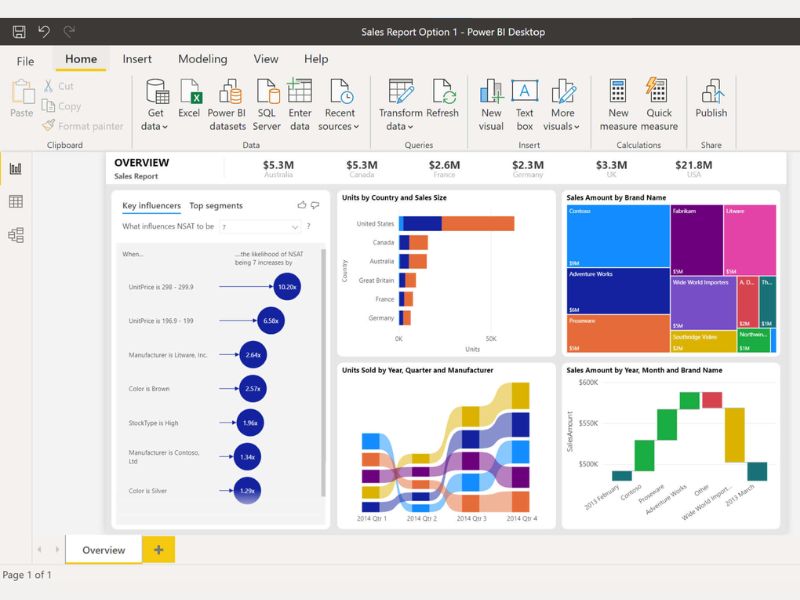Select the Report view icon

[15, 169]
